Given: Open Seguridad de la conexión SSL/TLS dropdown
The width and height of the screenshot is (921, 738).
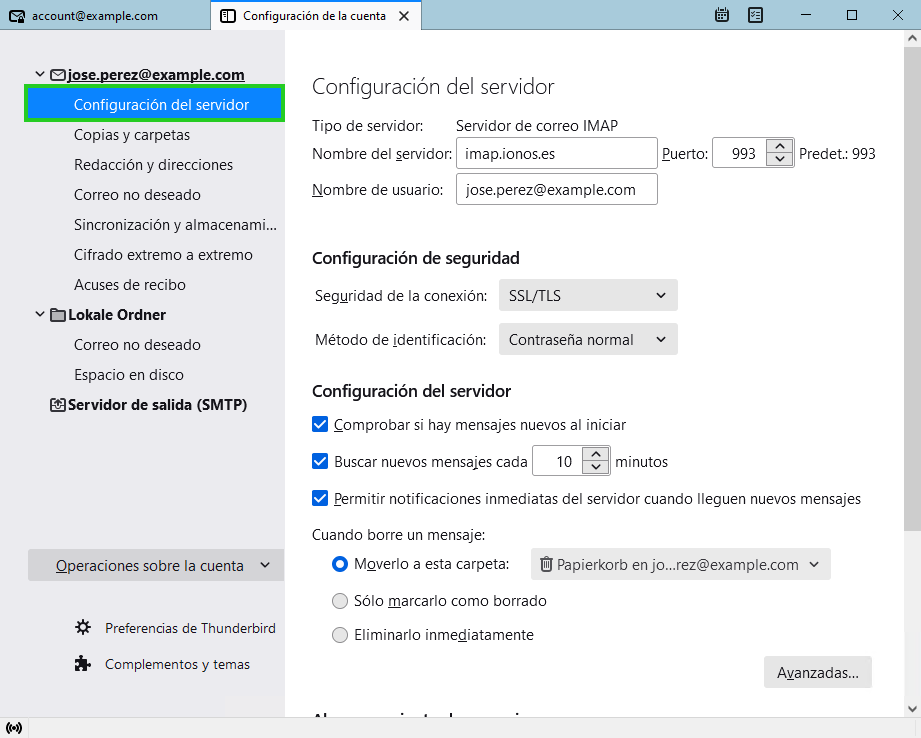Looking at the screenshot, I should pos(587,295).
